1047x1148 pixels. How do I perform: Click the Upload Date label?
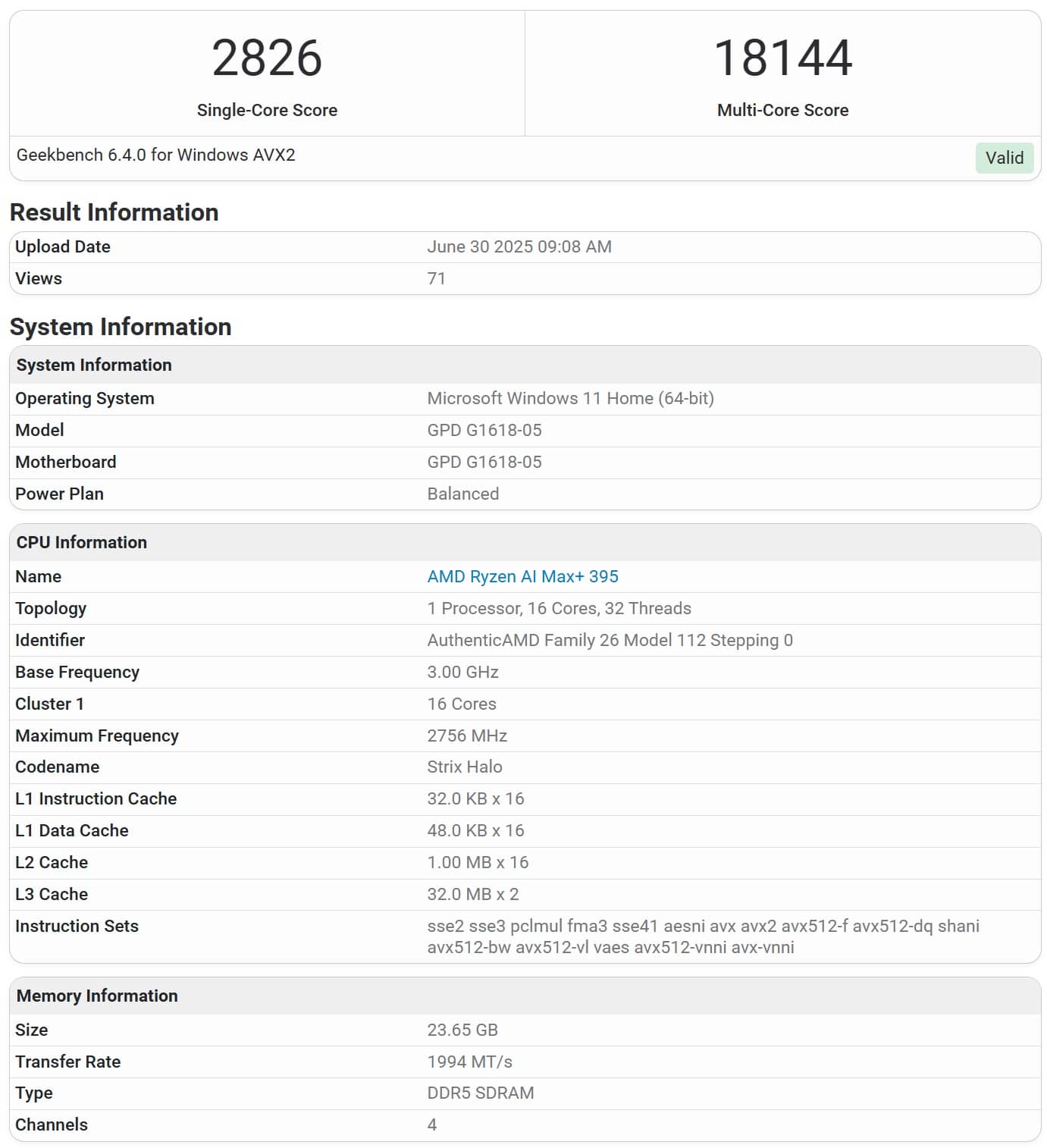[x=63, y=246]
